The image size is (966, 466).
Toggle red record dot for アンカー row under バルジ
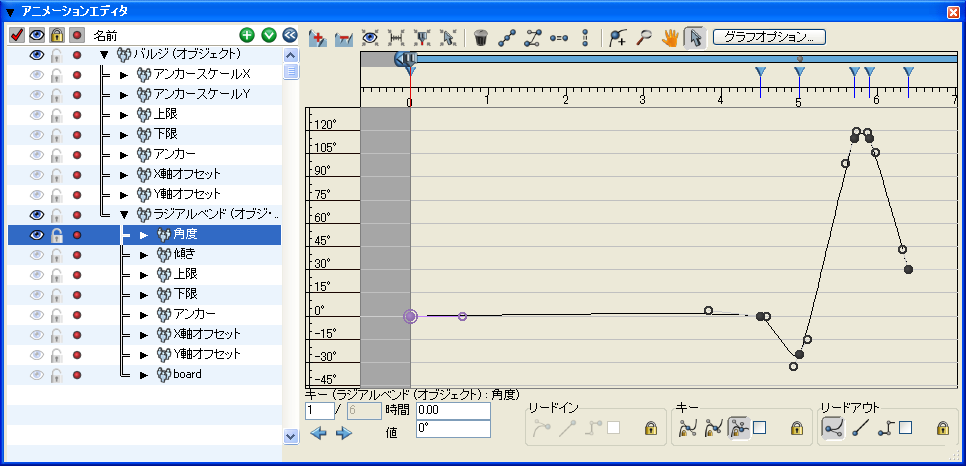[77, 155]
